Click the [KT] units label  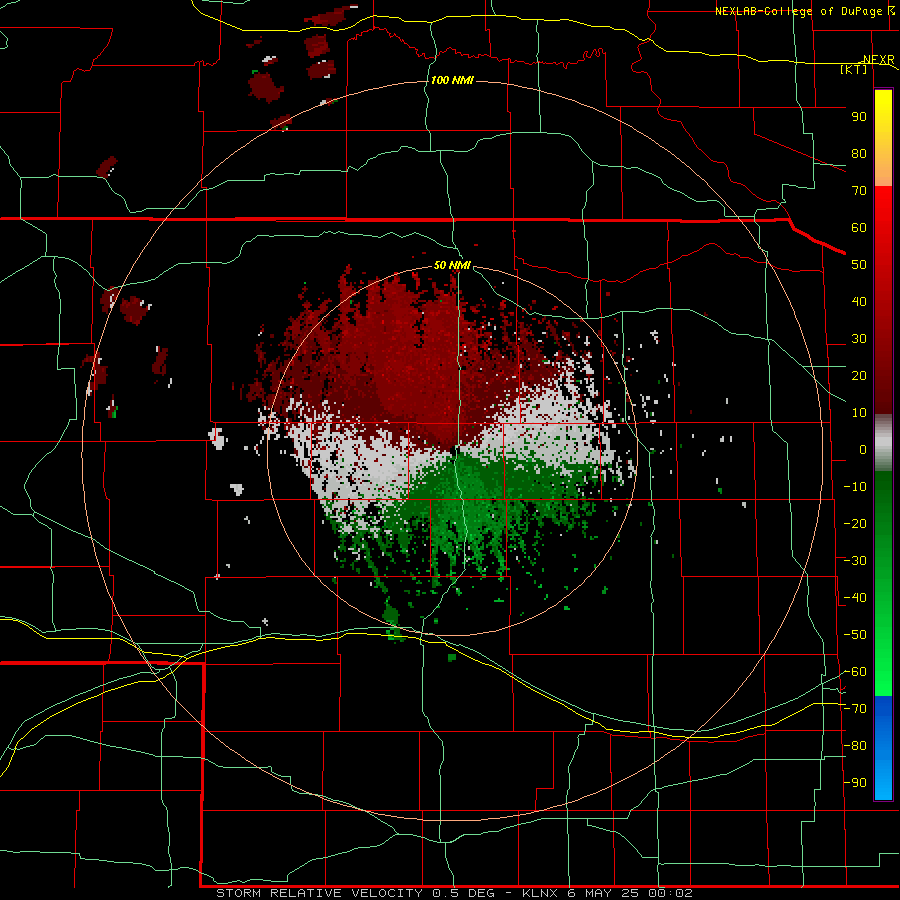854,69
